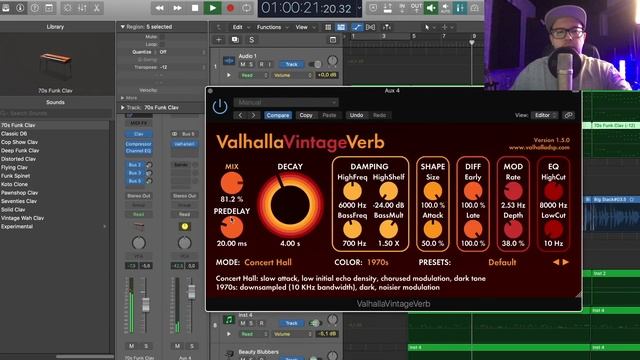This screenshot has height=360, width=640.
Task: Toggle the green Solo-safe speaker button
Action: (431, 8)
